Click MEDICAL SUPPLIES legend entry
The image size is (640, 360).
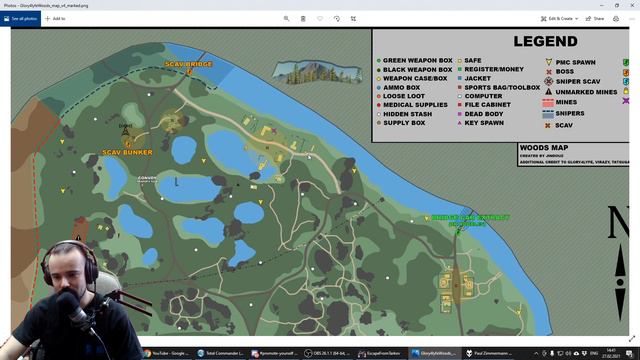coord(412,105)
